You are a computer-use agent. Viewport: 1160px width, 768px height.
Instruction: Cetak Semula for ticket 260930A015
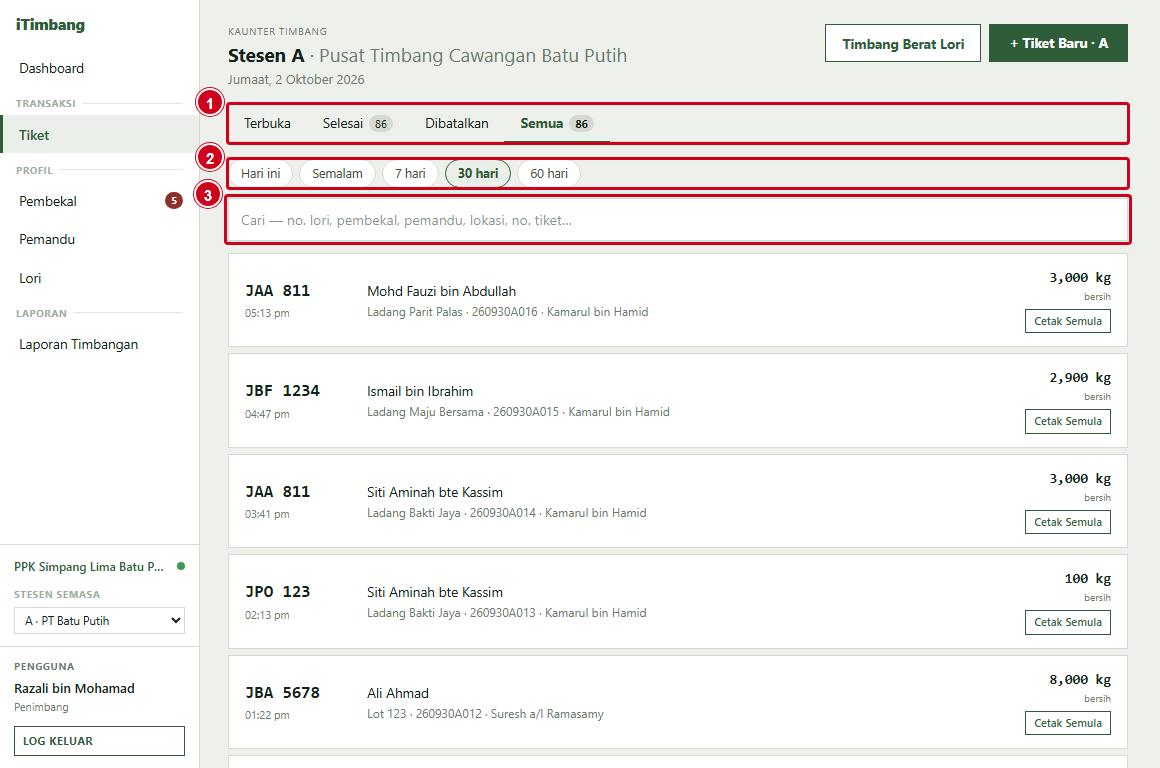[1068, 421]
